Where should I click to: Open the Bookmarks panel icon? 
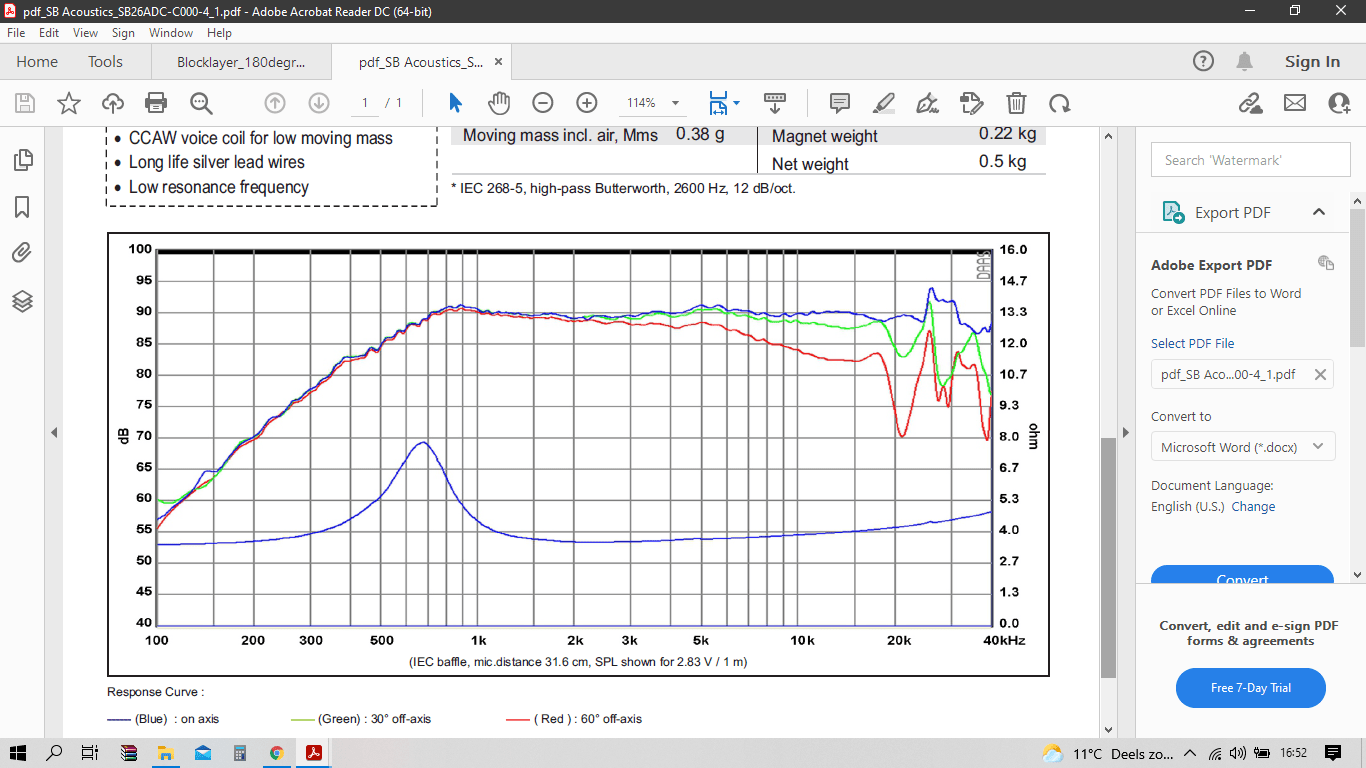pyautogui.click(x=22, y=207)
